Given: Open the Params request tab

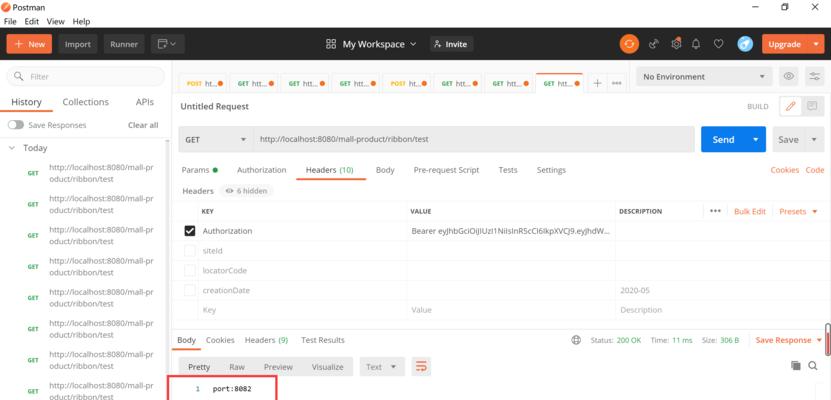Looking at the screenshot, I should (x=199, y=170).
